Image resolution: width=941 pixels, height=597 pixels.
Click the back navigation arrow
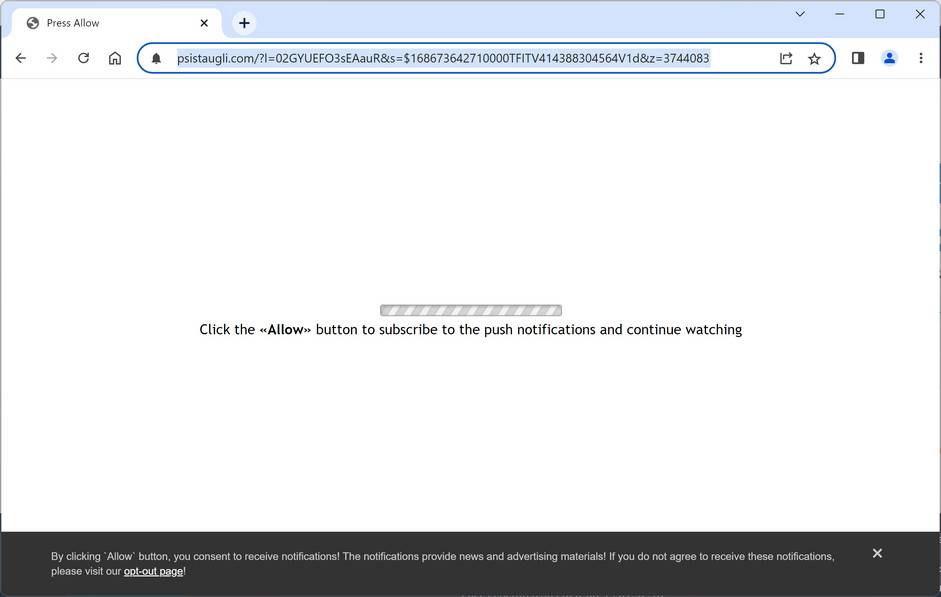tap(20, 58)
